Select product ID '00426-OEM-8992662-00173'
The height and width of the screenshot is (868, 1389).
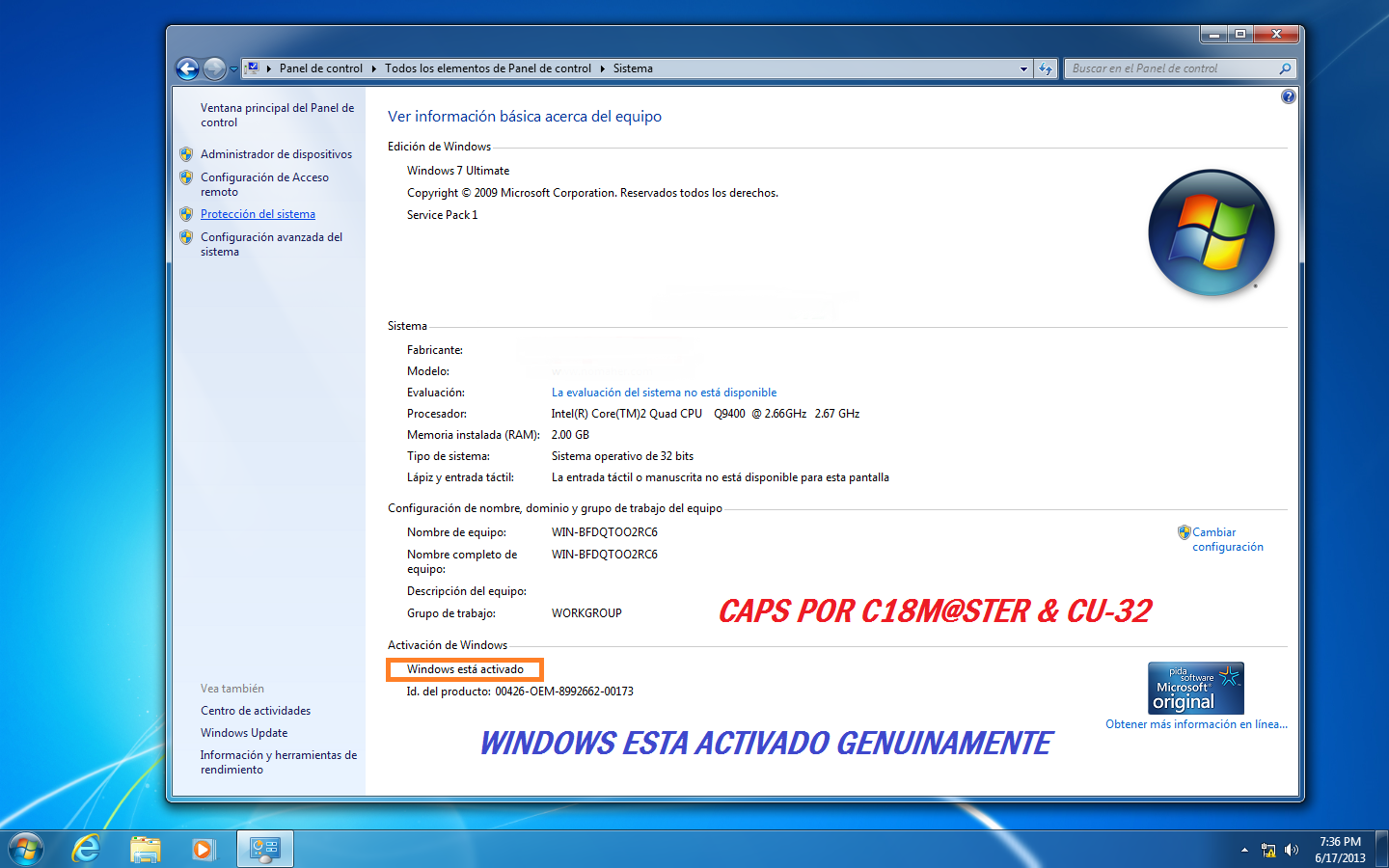pos(564,692)
